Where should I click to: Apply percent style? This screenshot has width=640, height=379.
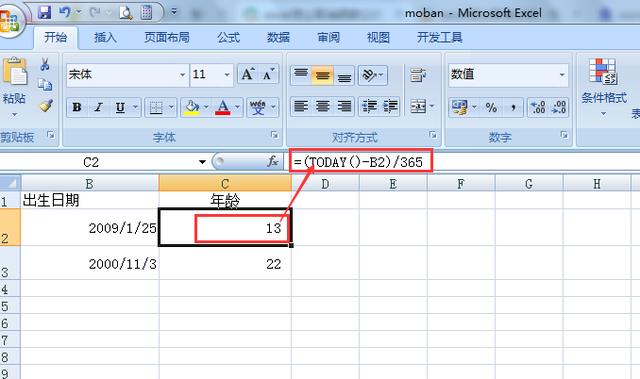[x=491, y=107]
